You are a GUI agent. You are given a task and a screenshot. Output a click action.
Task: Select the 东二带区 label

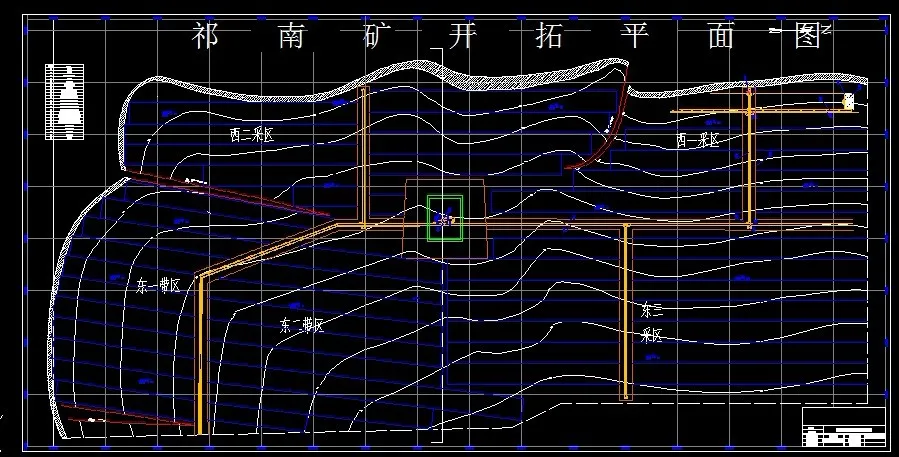[302, 325]
